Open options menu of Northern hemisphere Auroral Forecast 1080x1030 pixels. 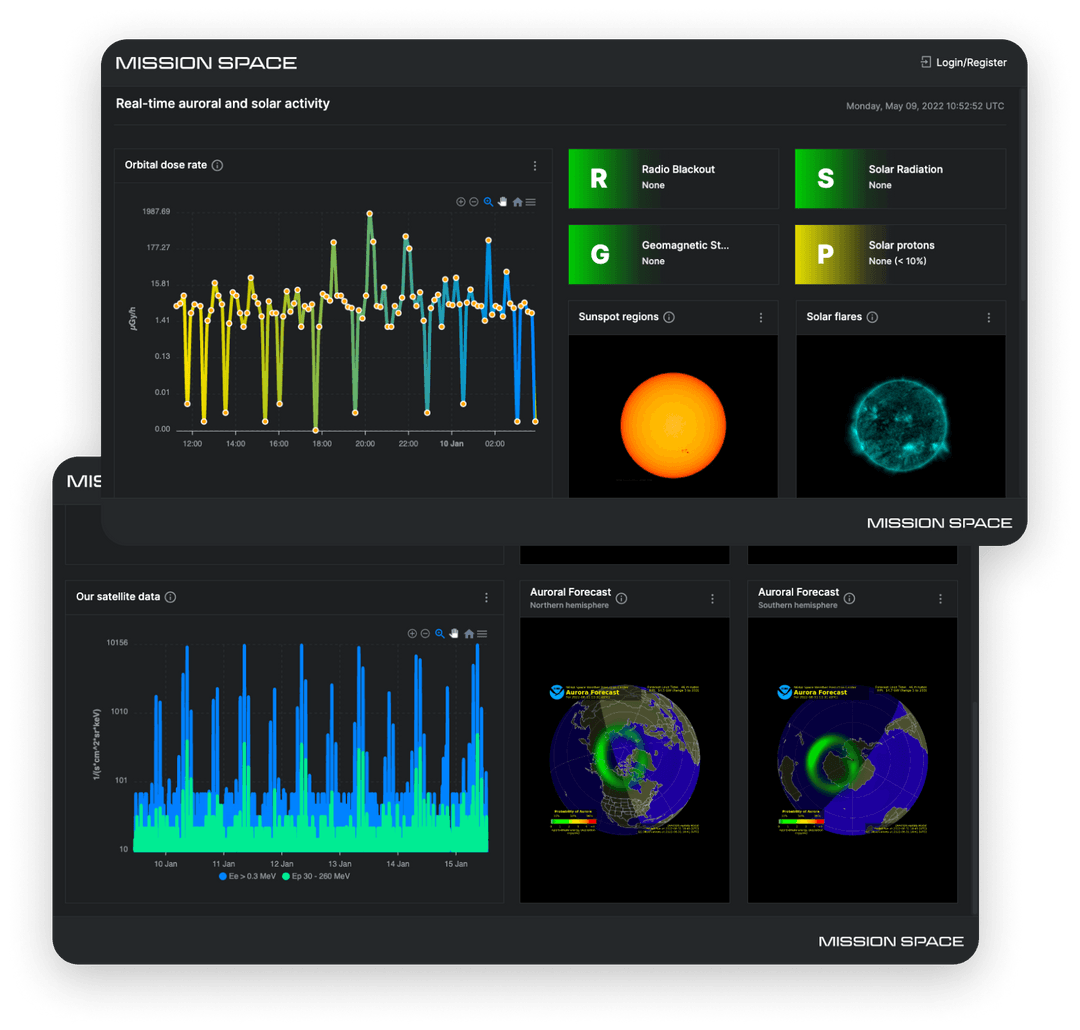711,598
